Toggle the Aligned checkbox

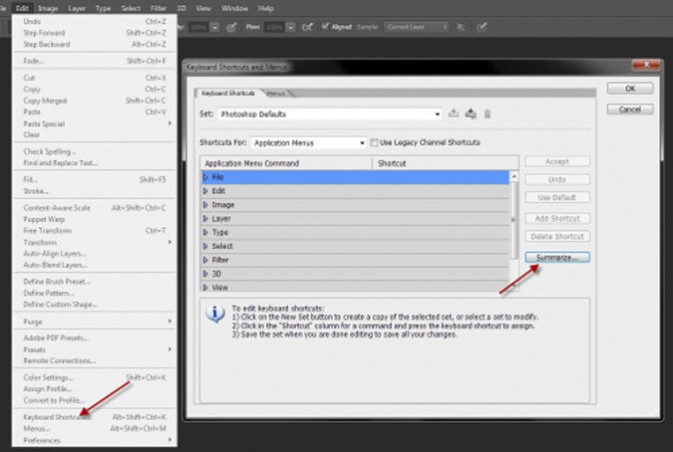[x=326, y=26]
